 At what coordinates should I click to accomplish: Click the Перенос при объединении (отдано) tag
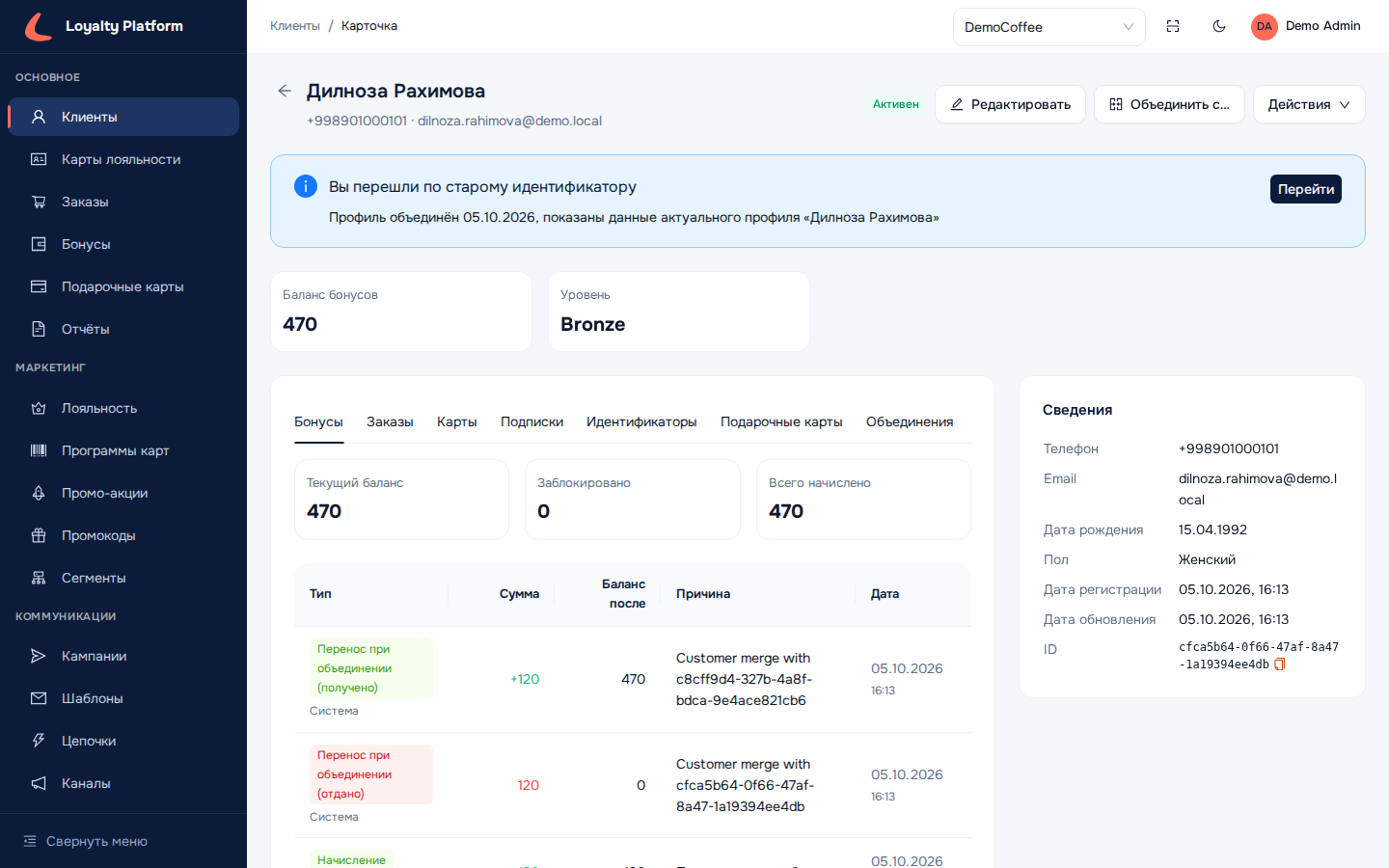[371, 774]
